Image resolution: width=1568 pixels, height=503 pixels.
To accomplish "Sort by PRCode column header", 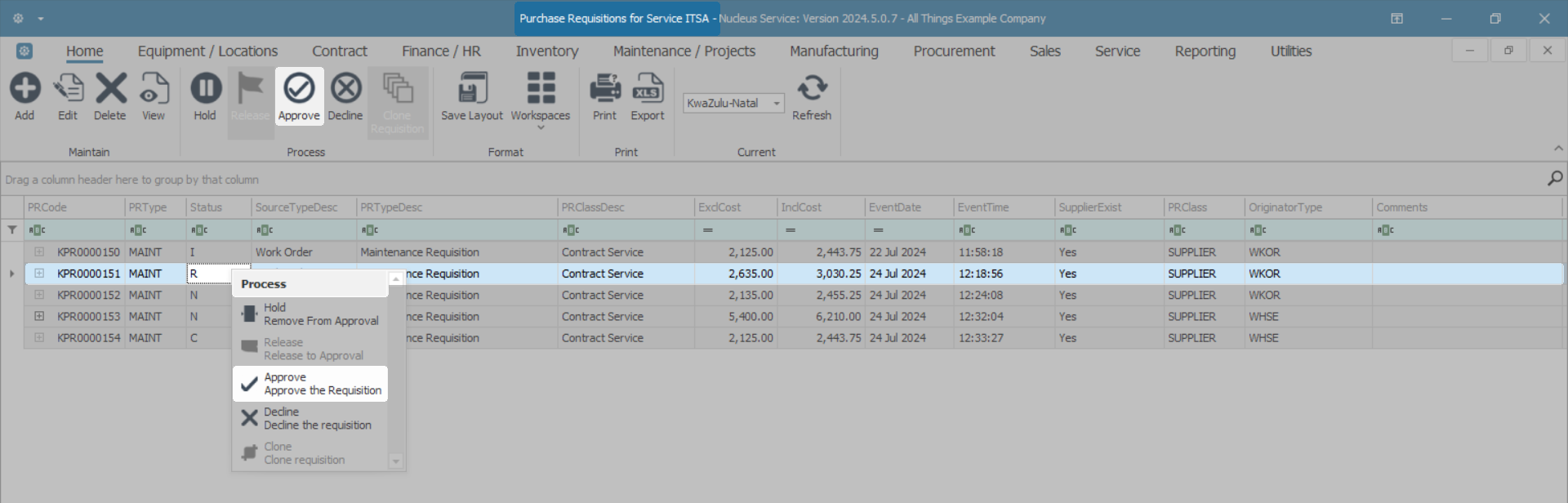I will click(x=74, y=207).
